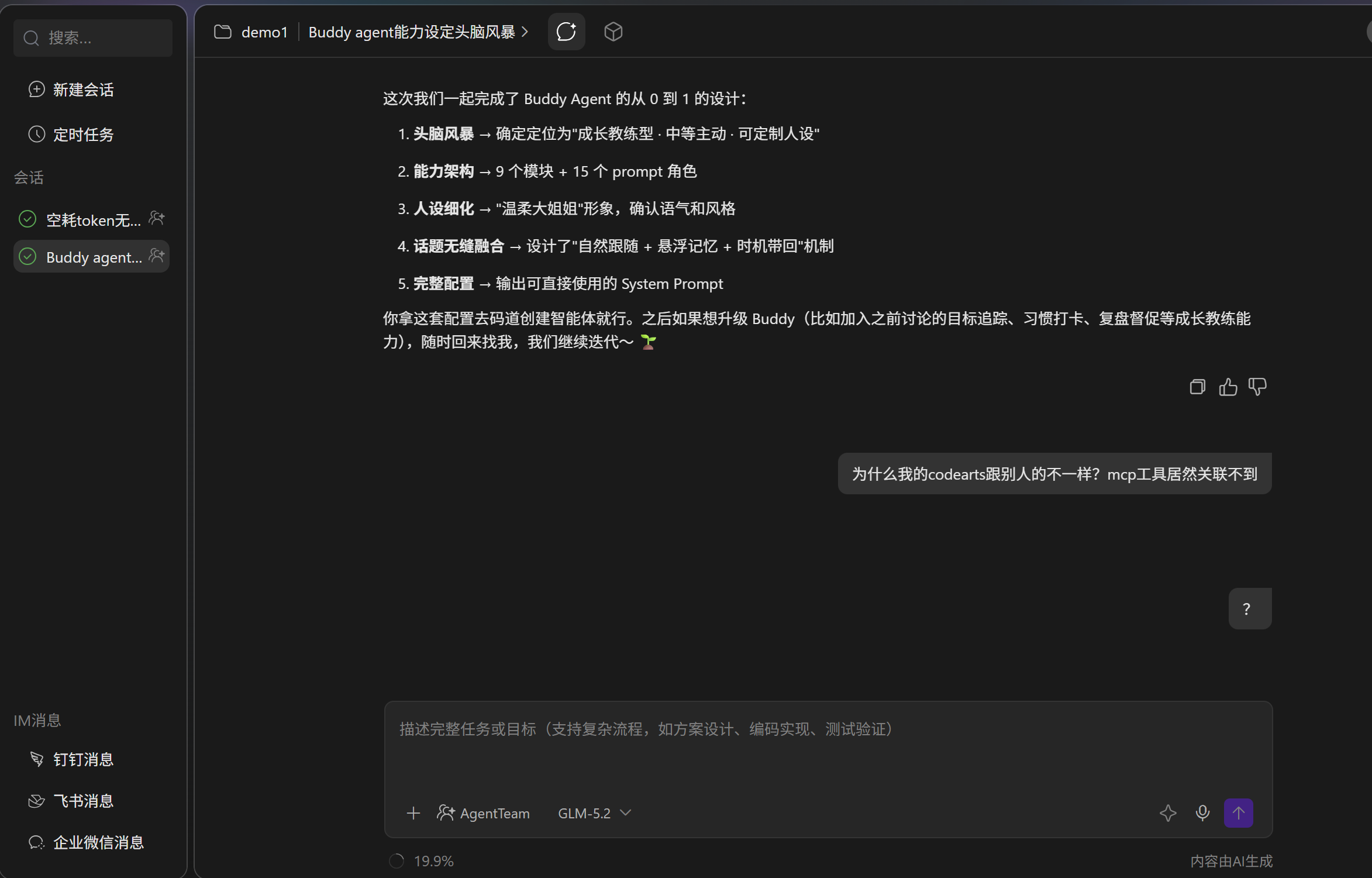The width and height of the screenshot is (1372, 878).
Task: Click the magnifier icon in the search box
Action: tap(31, 39)
